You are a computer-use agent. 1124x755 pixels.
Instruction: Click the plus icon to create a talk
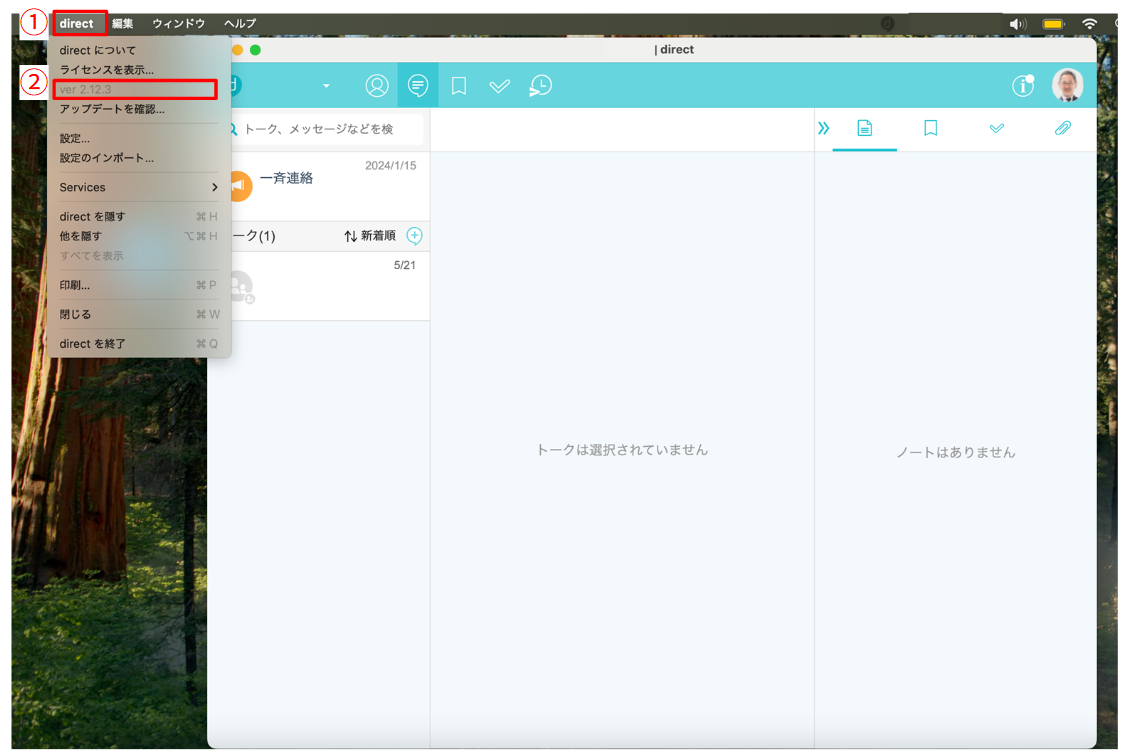(x=415, y=236)
